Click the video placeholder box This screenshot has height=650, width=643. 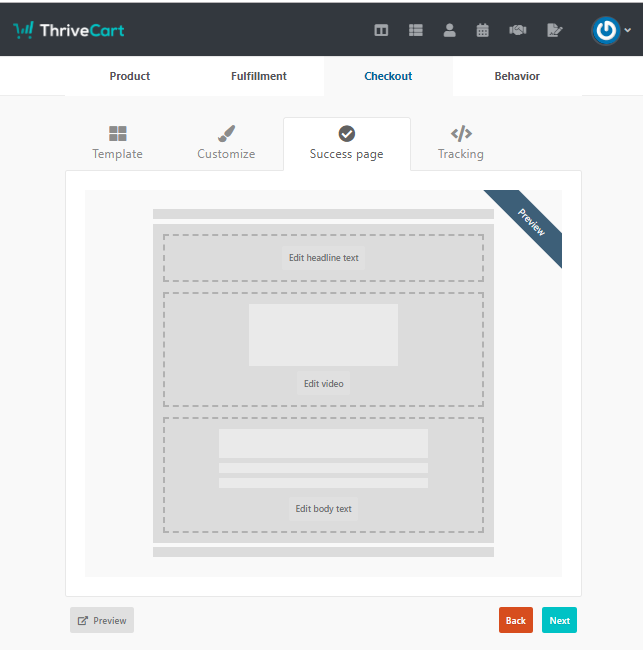point(323,335)
